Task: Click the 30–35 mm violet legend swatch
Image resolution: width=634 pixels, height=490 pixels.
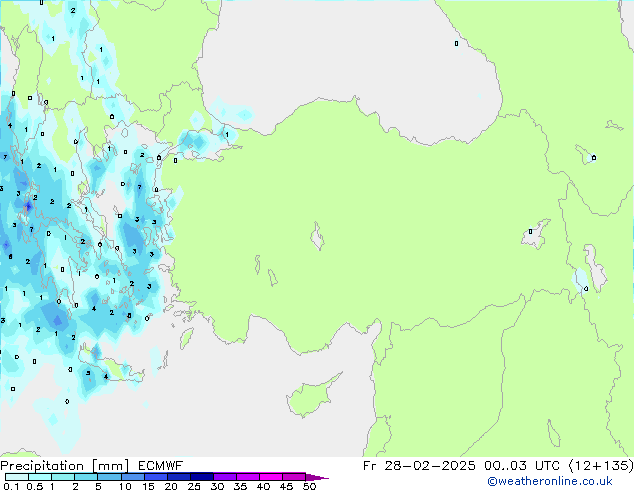Action: click(x=225, y=477)
